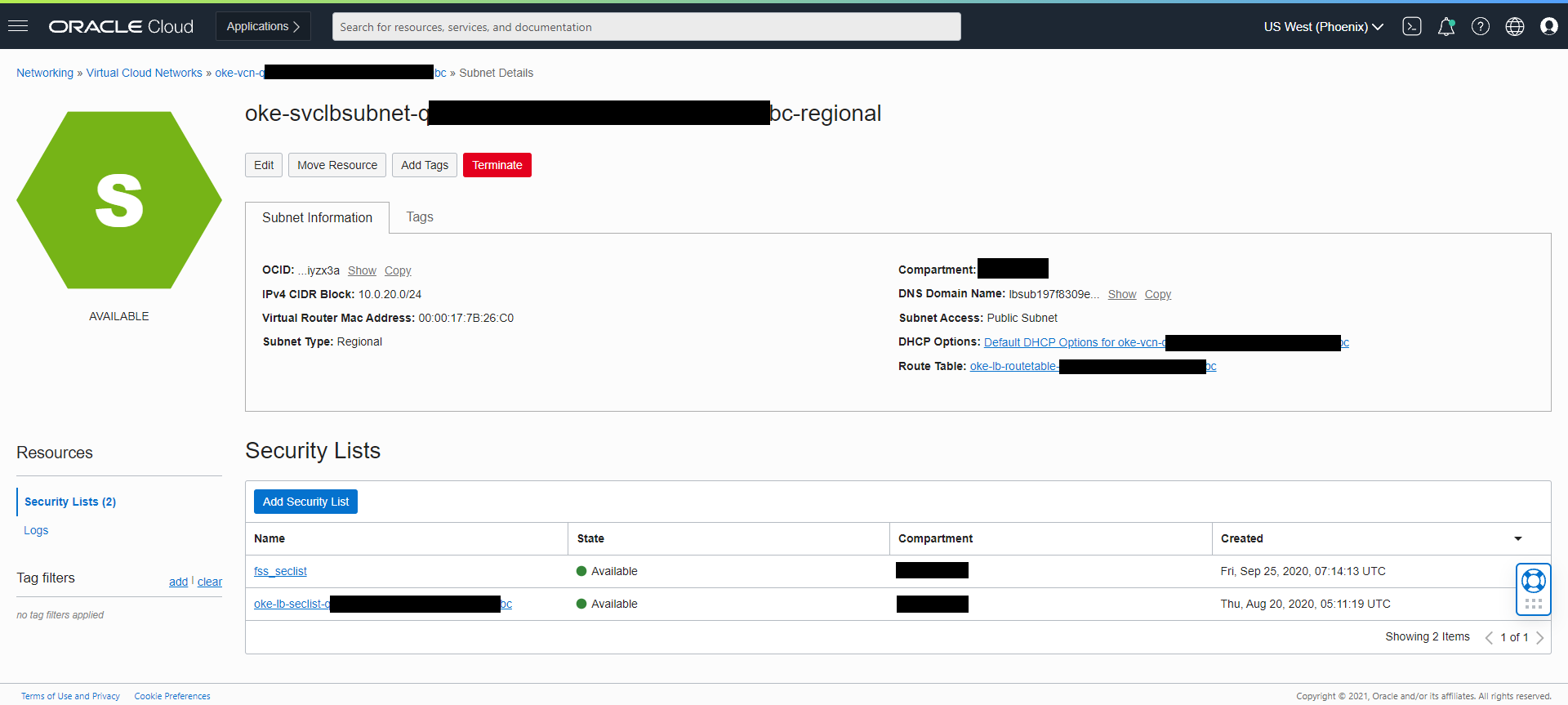Open the oke-lb-seclist security list
1568x705 pixels.
(383, 604)
